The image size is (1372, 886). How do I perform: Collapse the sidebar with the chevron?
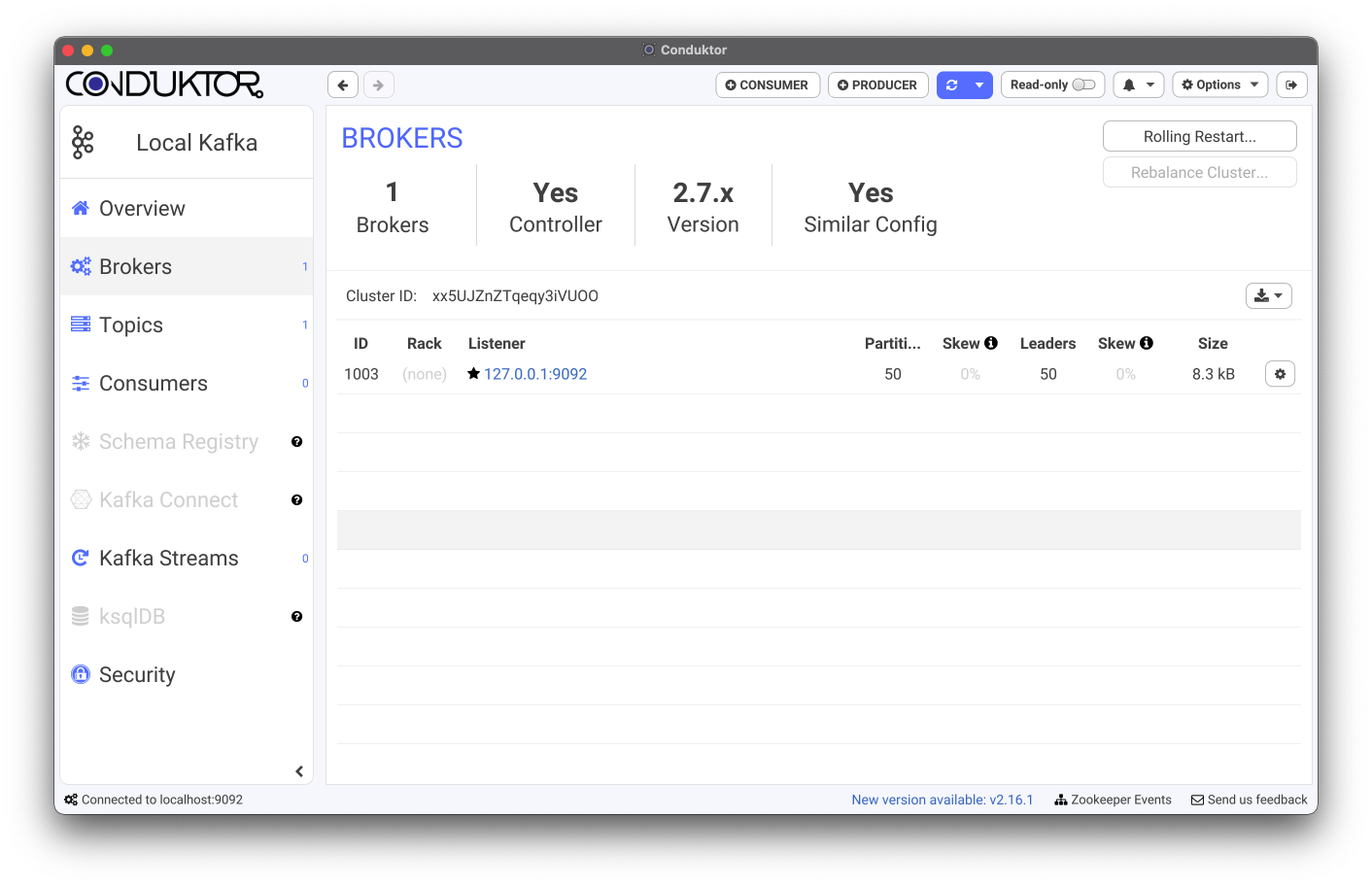click(299, 771)
